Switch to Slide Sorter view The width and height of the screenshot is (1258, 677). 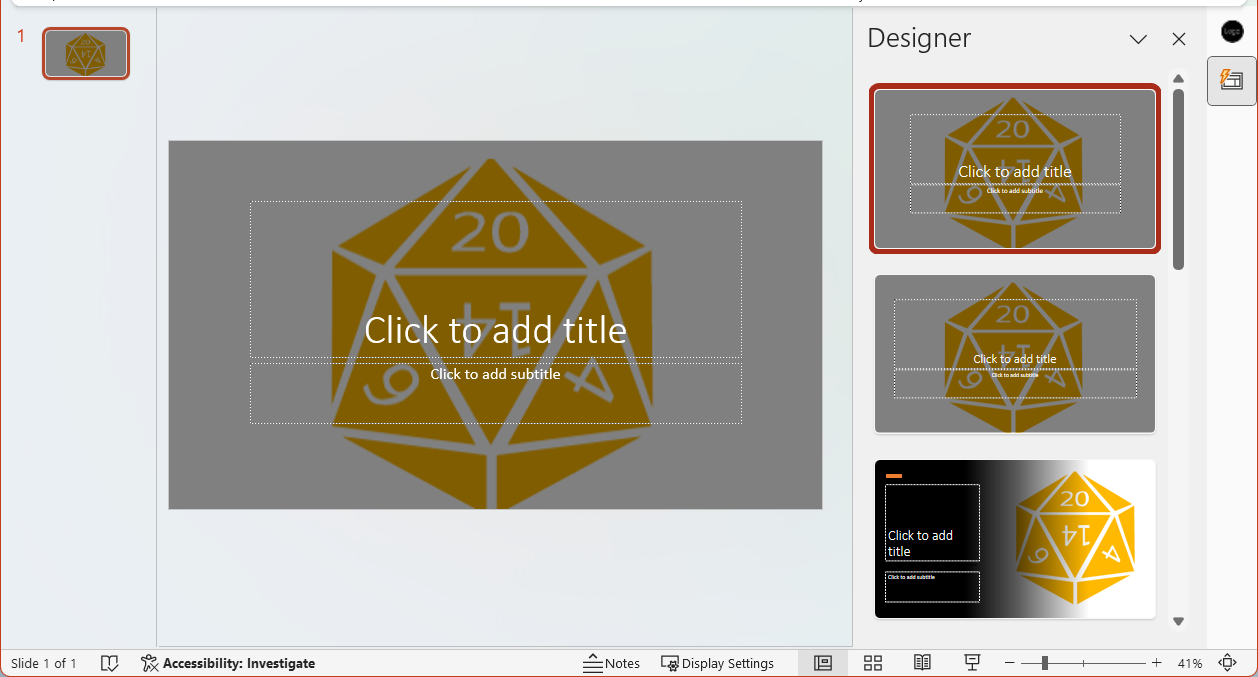point(872,662)
